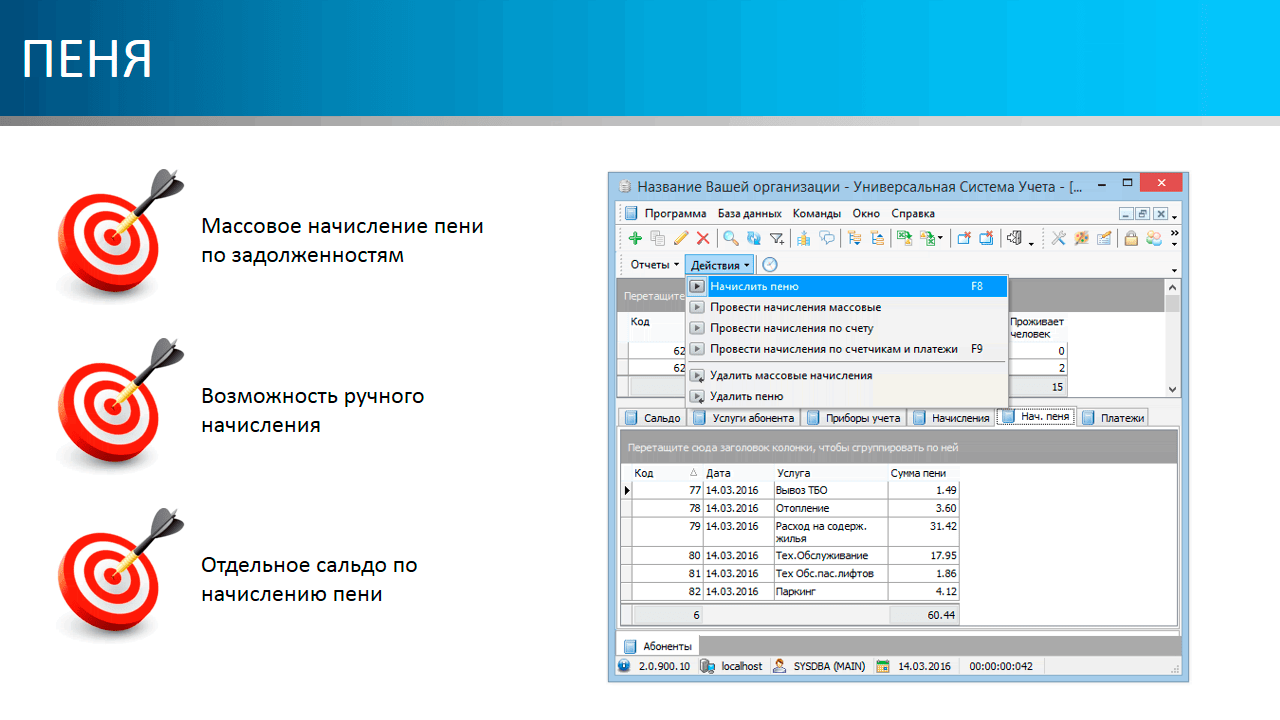Restore the inner child window button
Screen dimensions: 1280x720
1142,213
